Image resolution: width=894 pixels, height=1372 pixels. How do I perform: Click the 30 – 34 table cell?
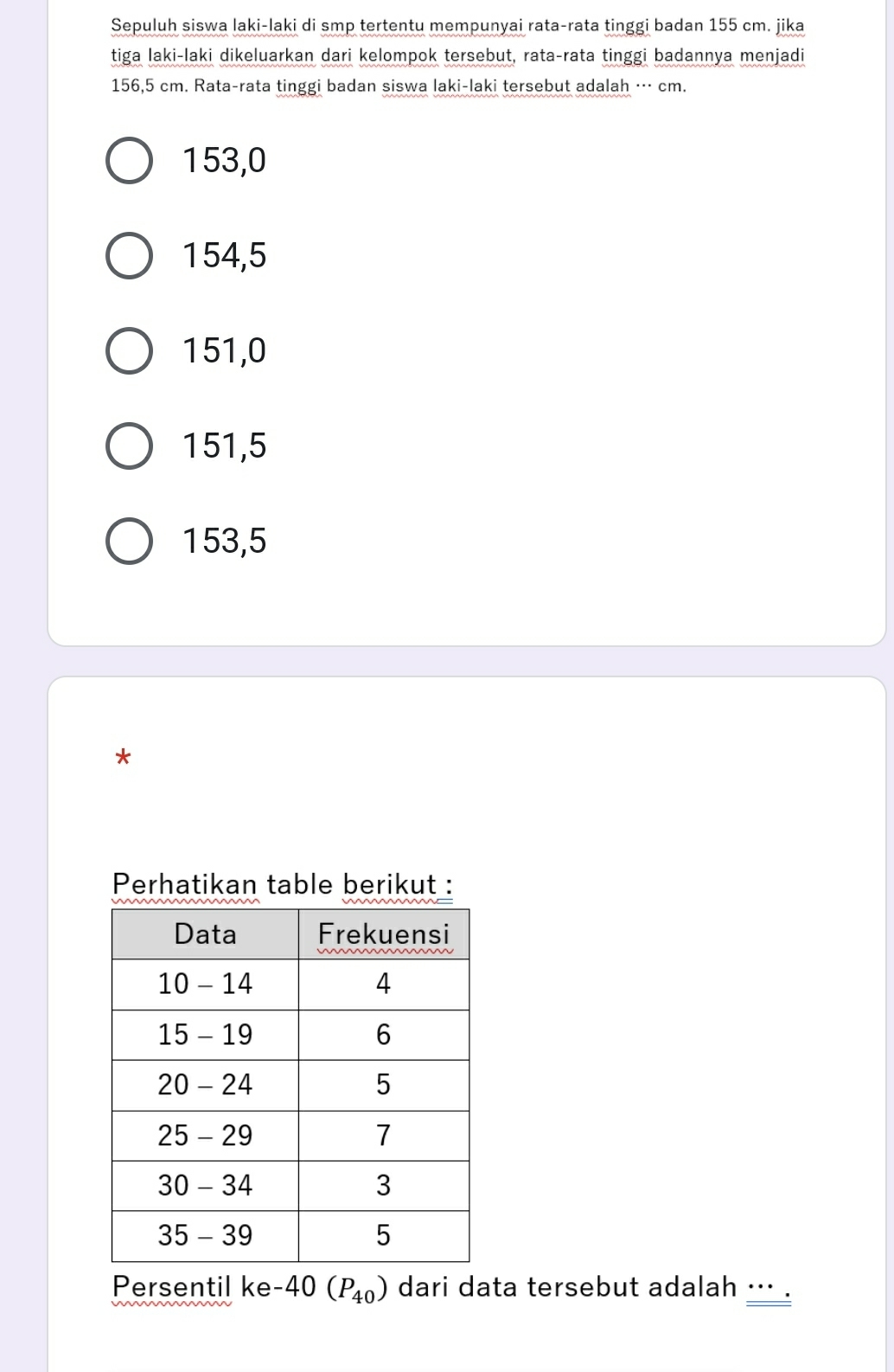[x=205, y=1185]
